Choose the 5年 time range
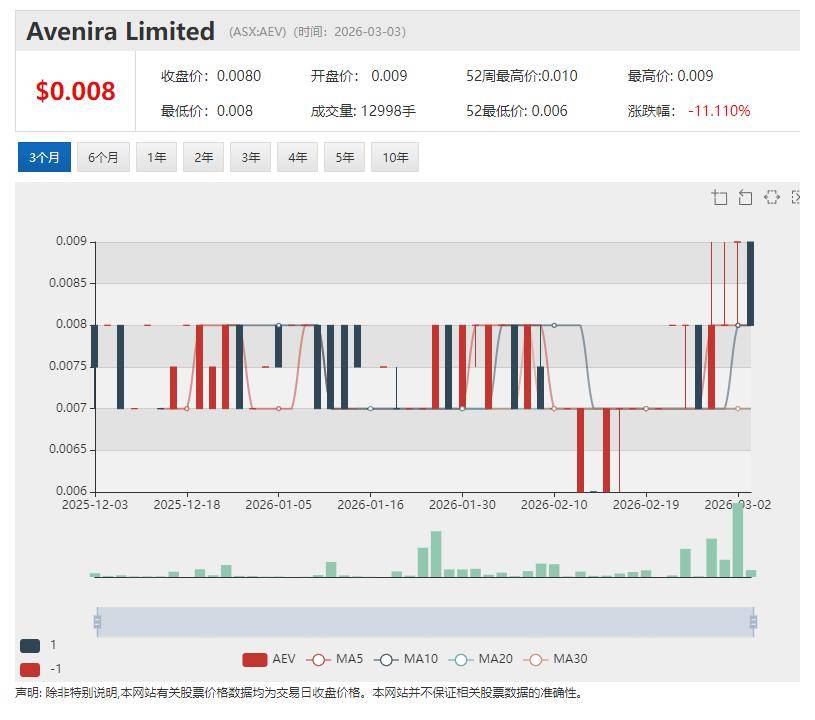 (344, 157)
